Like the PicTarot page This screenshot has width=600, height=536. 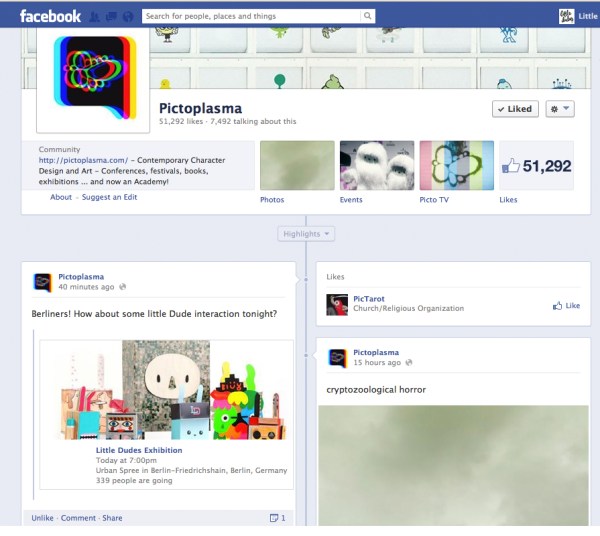[x=565, y=305]
